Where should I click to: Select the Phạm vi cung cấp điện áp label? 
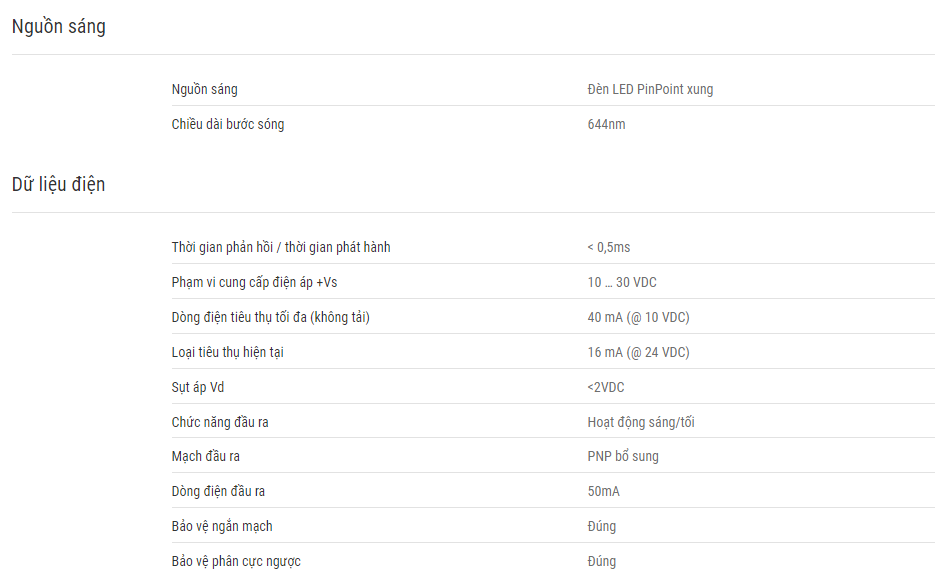click(255, 283)
